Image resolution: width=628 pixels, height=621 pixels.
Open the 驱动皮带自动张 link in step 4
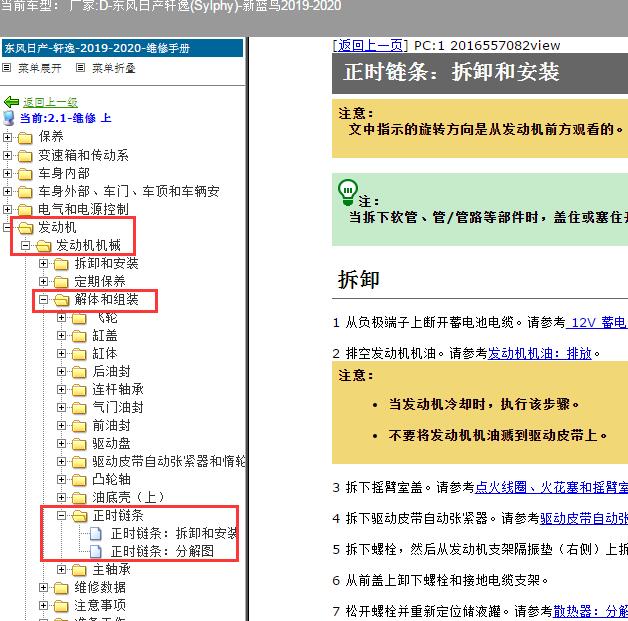point(584,519)
